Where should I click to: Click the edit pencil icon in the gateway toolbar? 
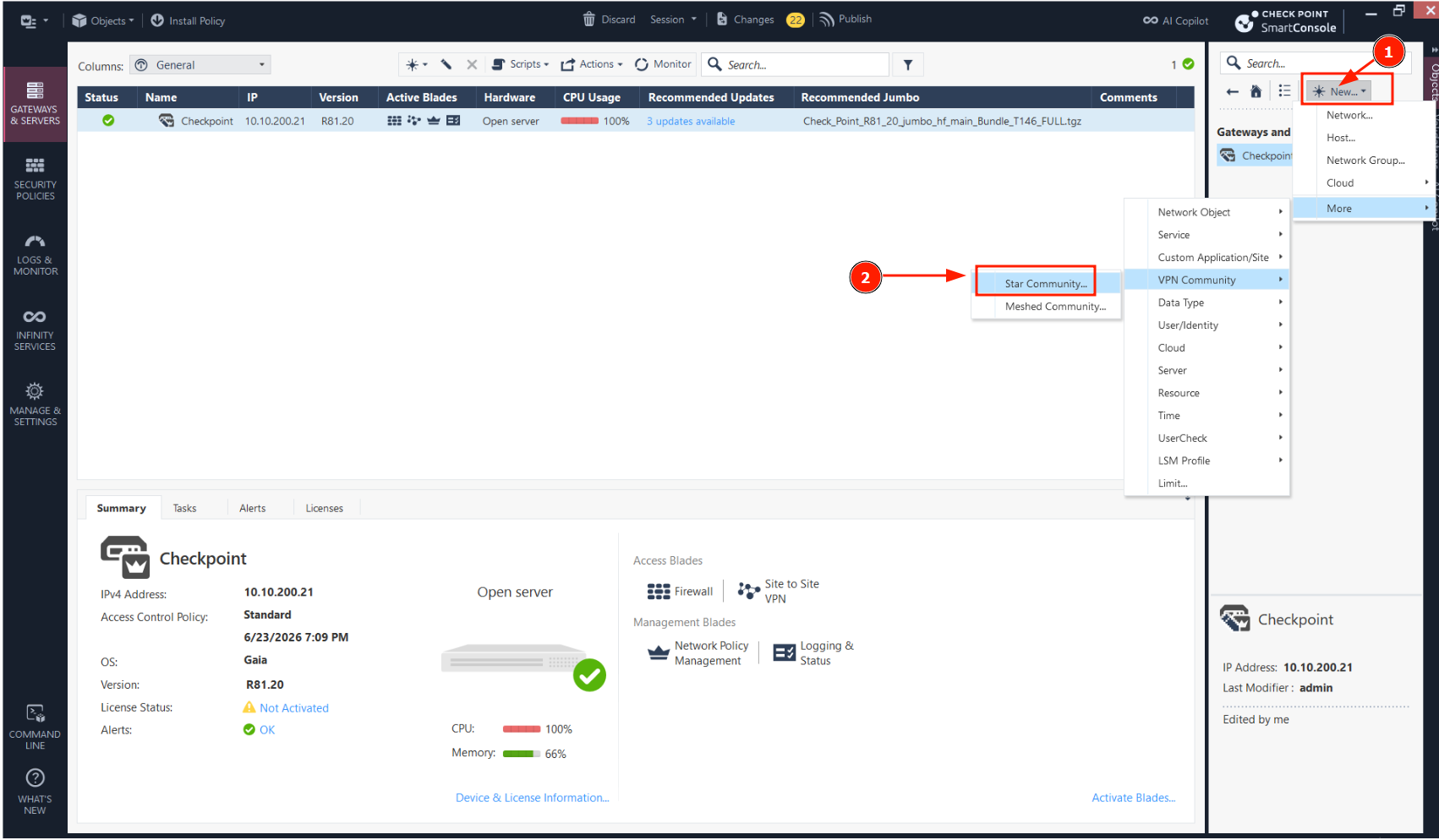click(x=446, y=64)
